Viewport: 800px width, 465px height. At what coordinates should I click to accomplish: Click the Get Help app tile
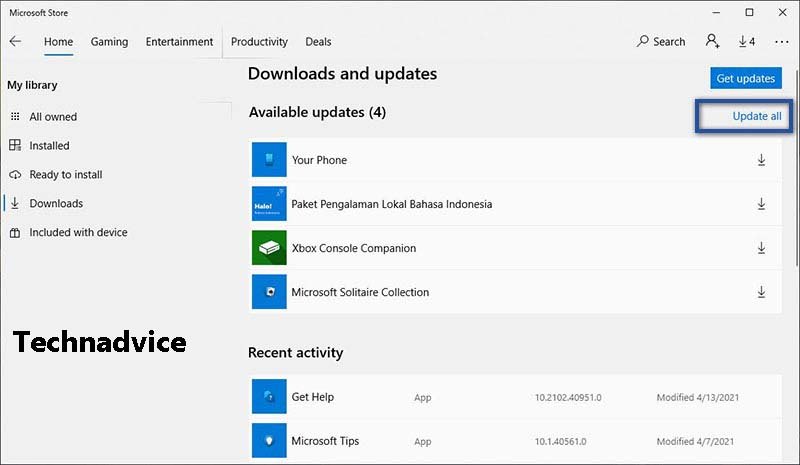coord(269,396)
